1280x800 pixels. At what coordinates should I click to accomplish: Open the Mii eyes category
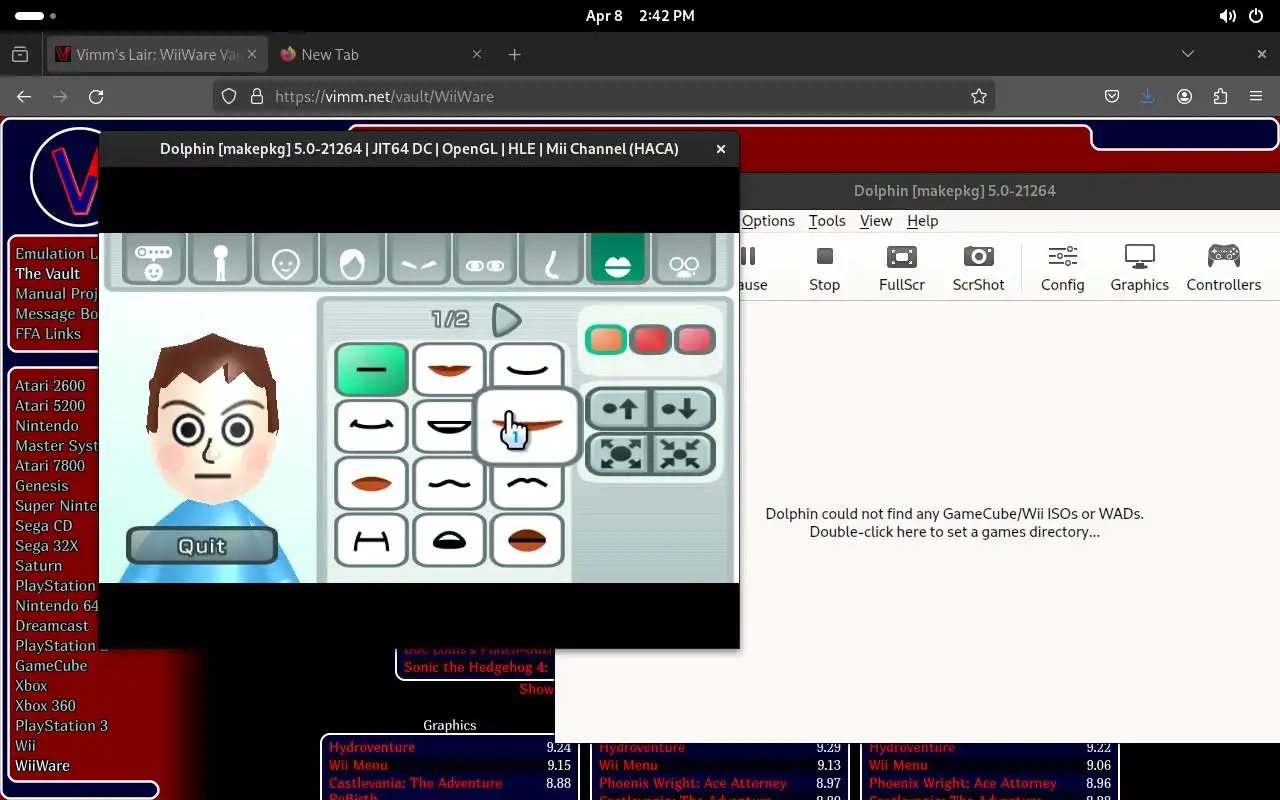coord(485,258)
